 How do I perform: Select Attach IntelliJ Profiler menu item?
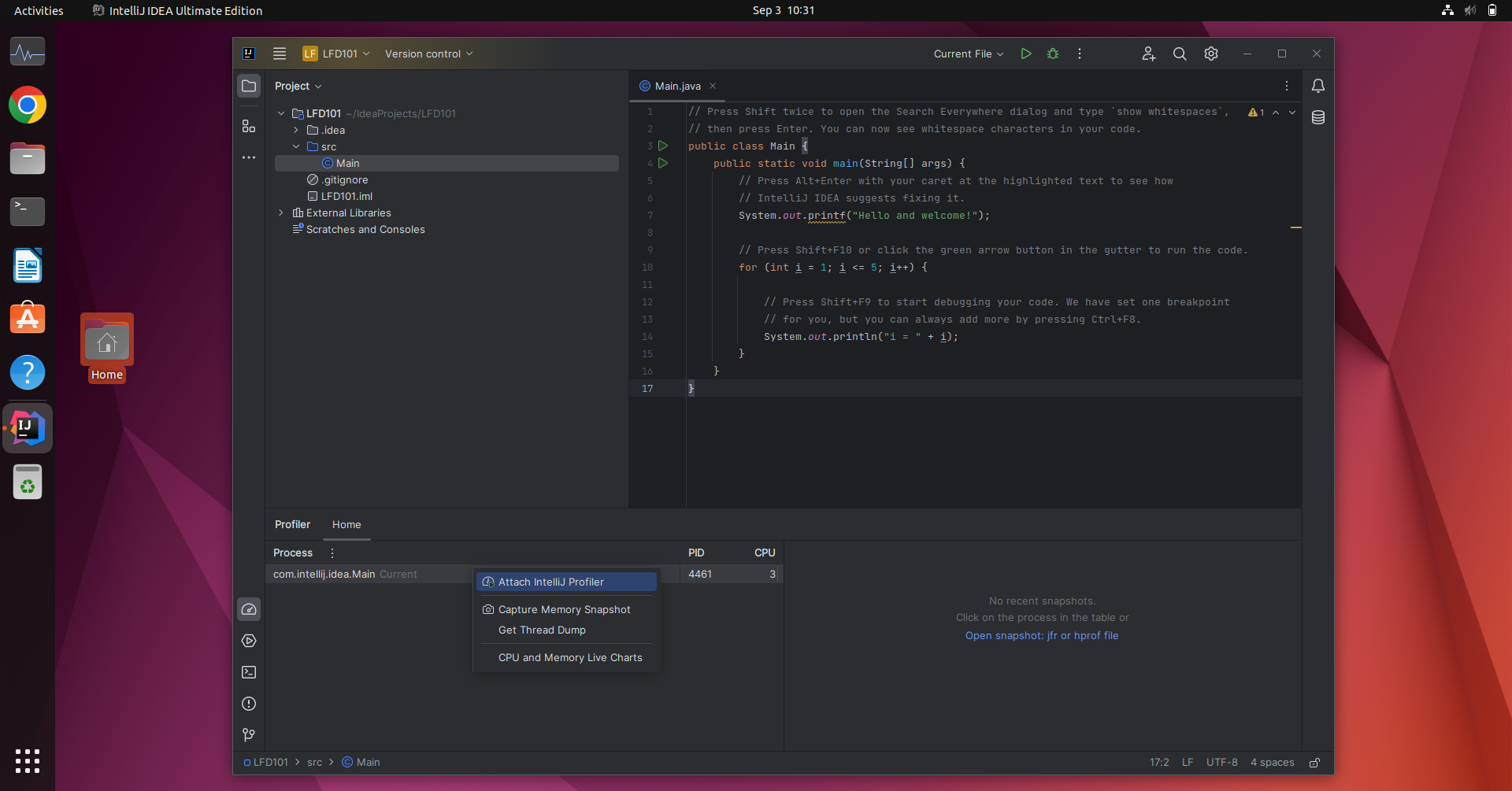tap(566, 582)
